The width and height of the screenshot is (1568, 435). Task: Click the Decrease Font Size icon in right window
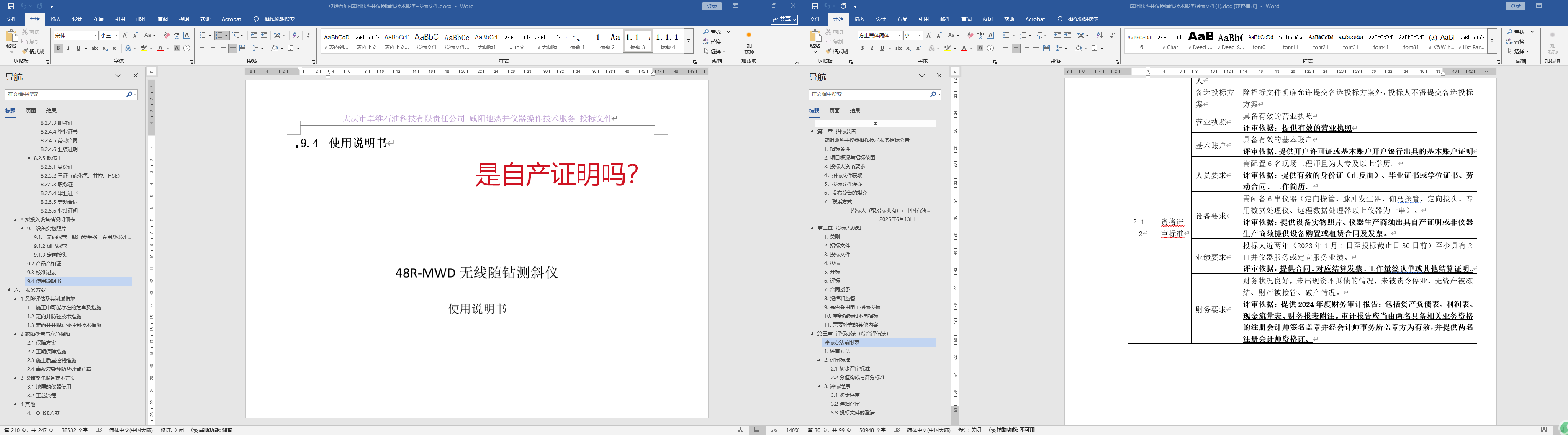coord(938,35)
